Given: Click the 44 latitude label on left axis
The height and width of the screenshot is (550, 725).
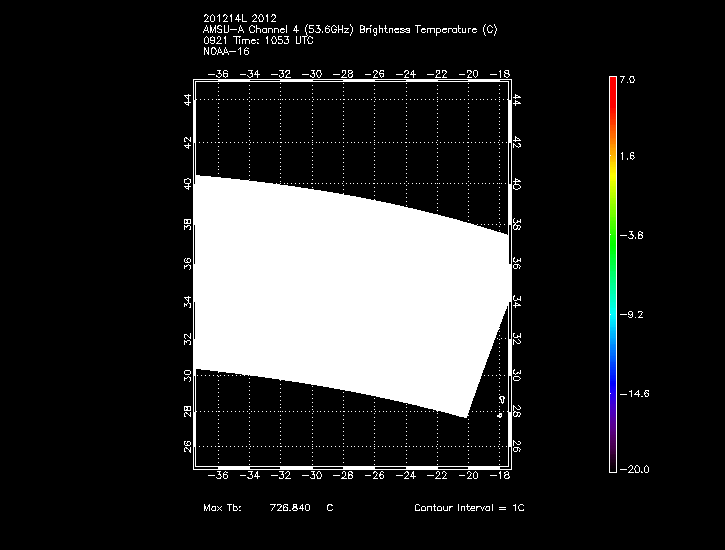Looking at the screenshot, I should coord(187,99).
